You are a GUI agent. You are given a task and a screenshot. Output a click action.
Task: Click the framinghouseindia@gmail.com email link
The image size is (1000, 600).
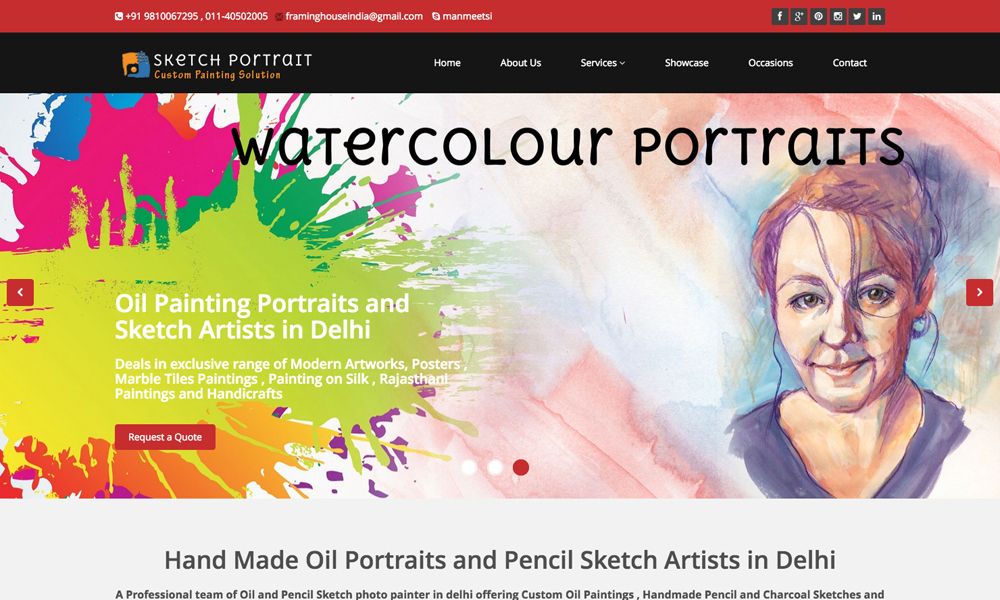[x=354, y=17]
